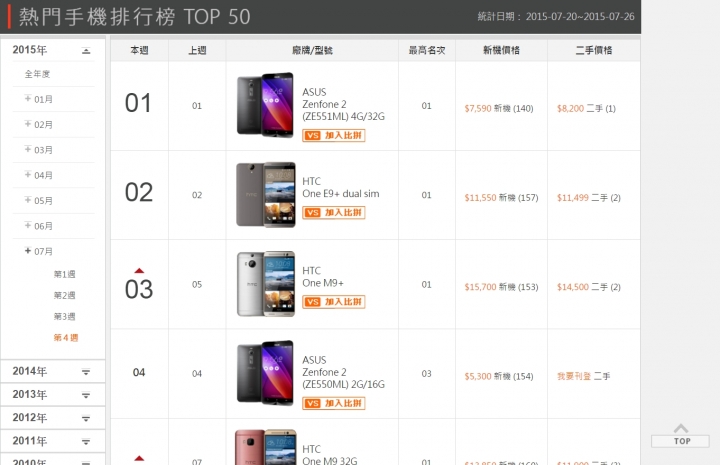
Task: Open the HTC One M9+ phone thumbnail
Action: pos(265,284)
